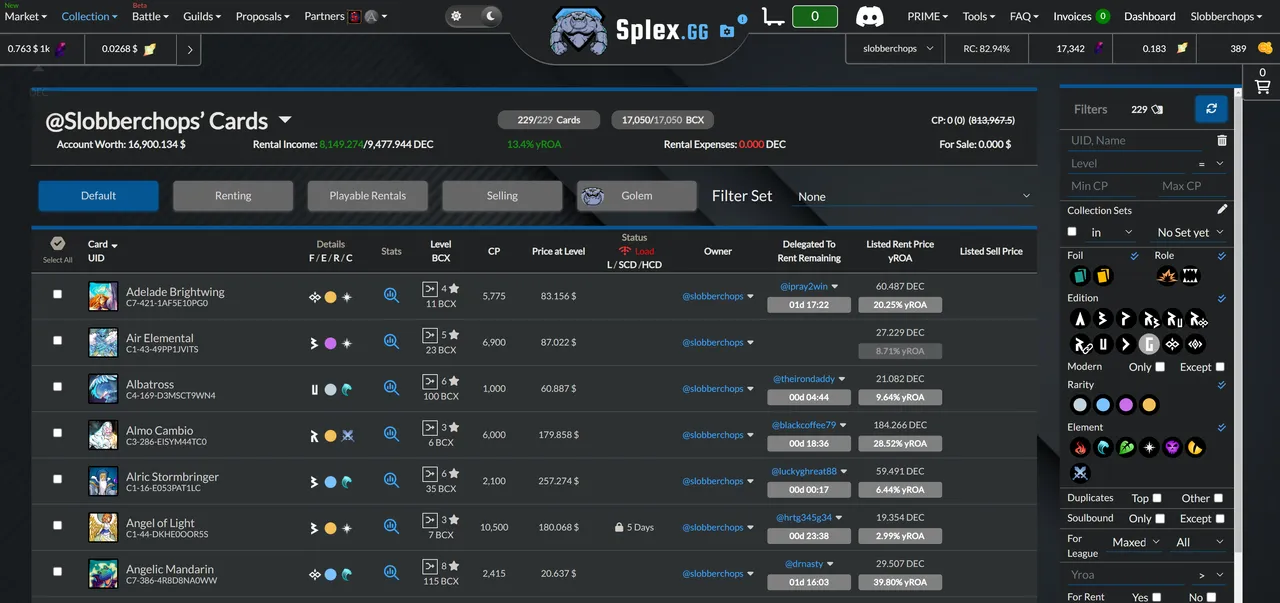Open the Discord icon link
The image size is (1280, 603).
click(x=869, y=17)
